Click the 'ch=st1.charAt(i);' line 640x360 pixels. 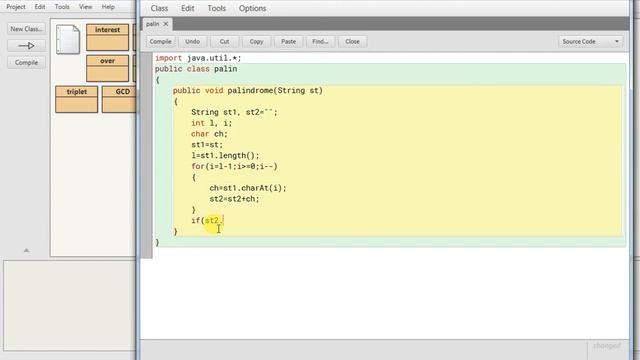coord(248,188)
